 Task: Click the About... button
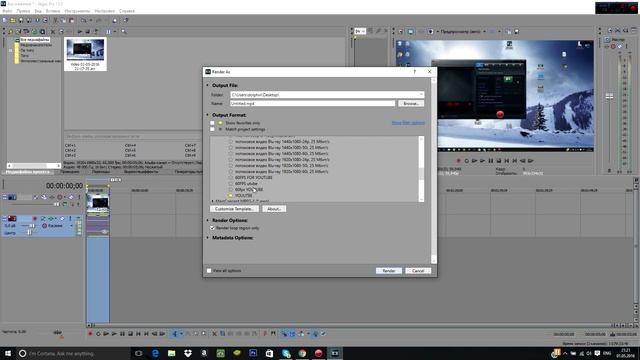click(273, 209)
